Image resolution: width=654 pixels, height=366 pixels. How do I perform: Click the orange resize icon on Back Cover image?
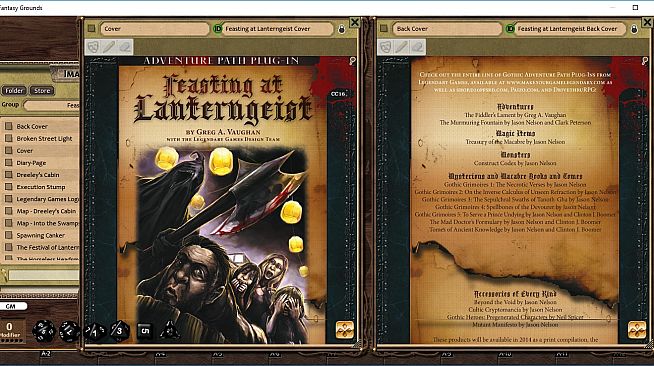[x=637, y=330]
